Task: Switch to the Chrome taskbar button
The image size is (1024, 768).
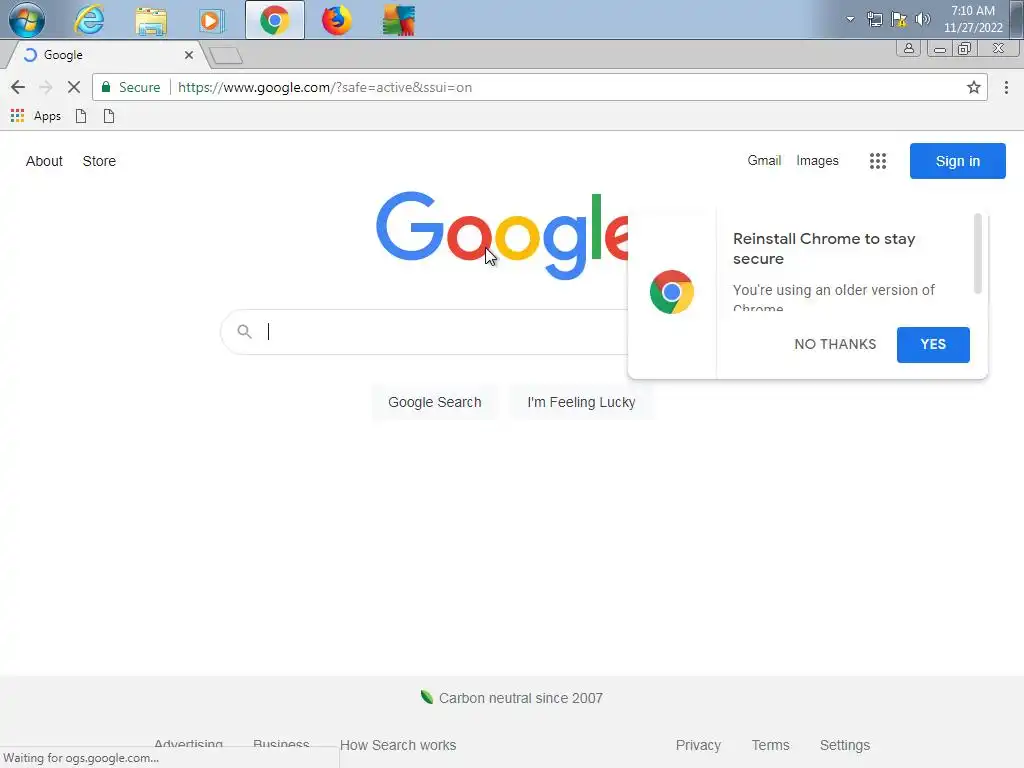Action: point(275,20)
